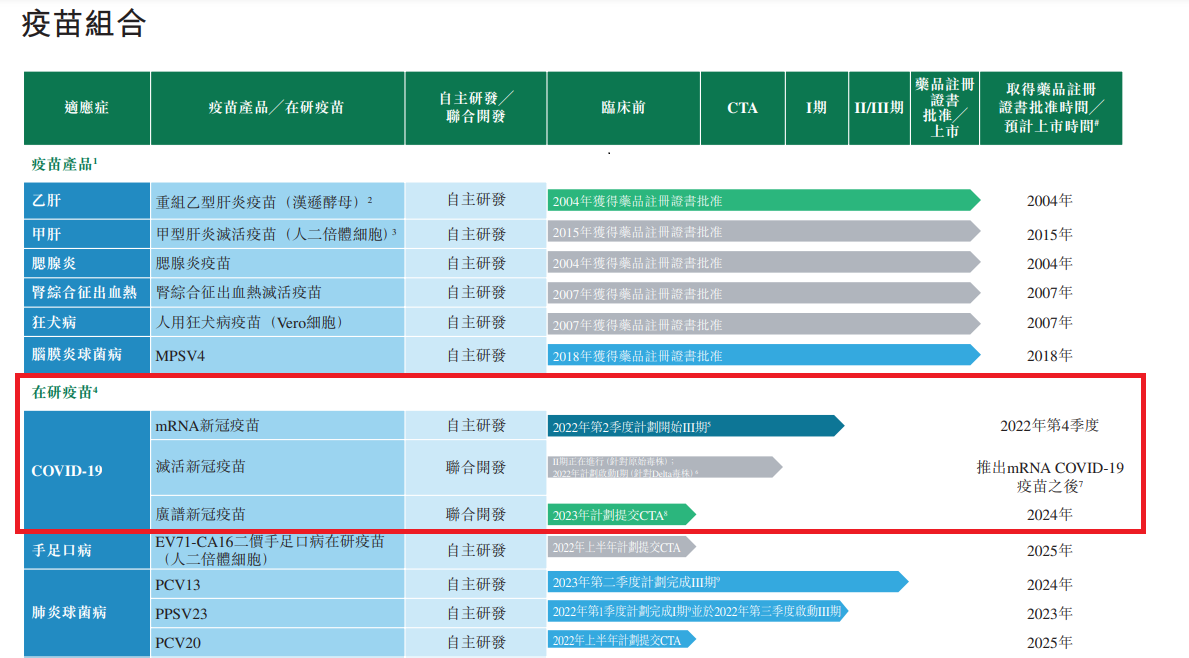The width and height of the screenshot is (1189, 658).
Task: Select the "乙肝" indication cell
Action: click(x=87, y=200)
